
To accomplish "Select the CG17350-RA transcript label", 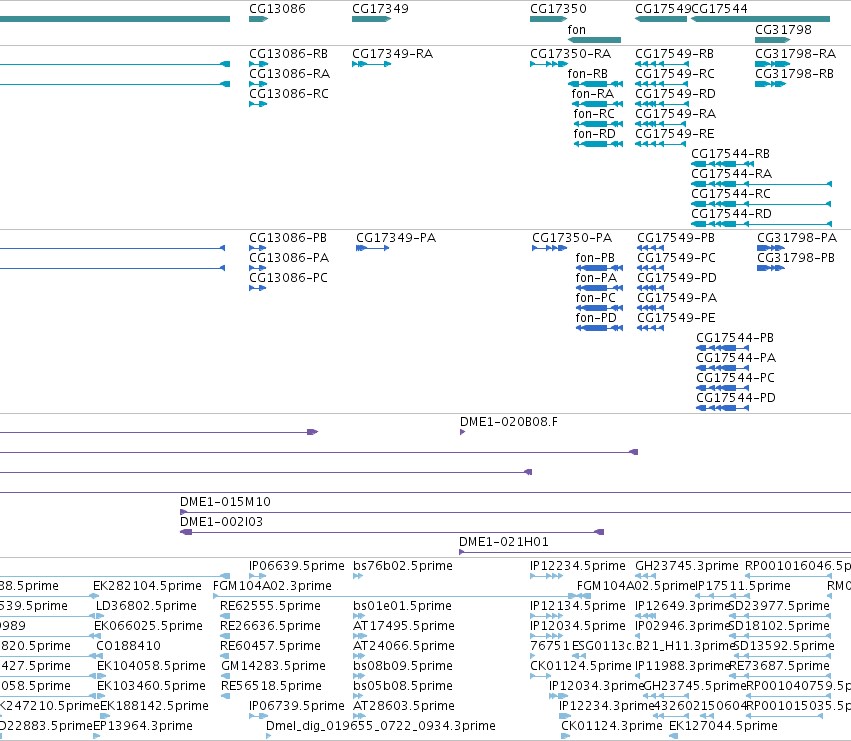I will tap(570, 54).
